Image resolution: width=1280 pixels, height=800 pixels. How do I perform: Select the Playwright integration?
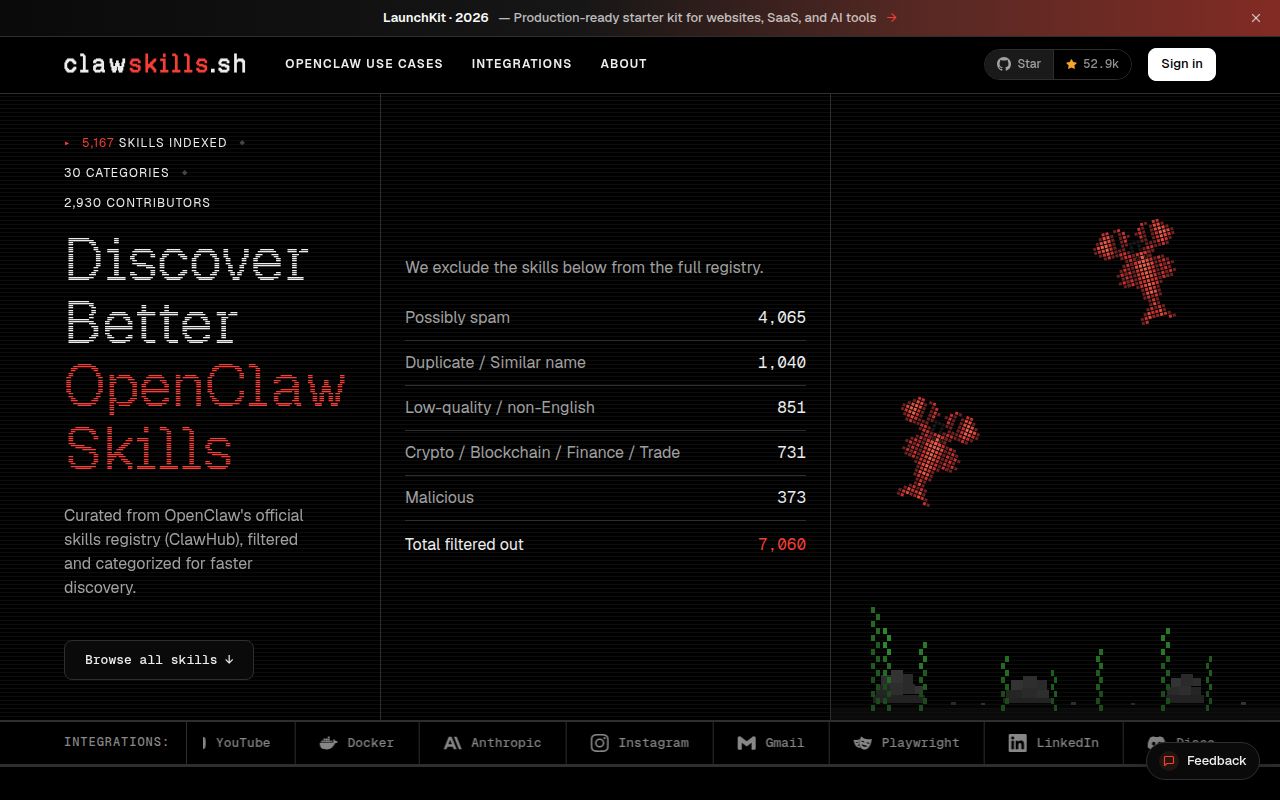pos(907,743)
